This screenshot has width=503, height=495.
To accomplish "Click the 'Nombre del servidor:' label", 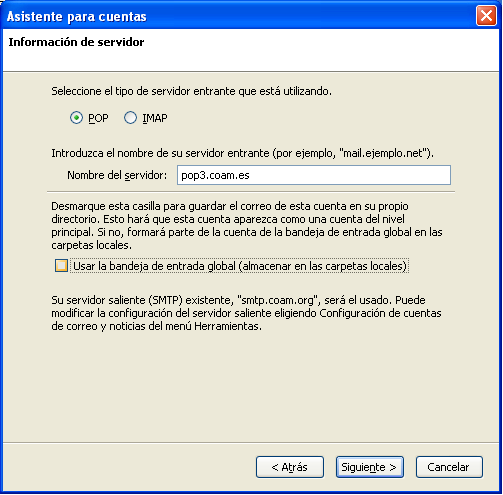I will tap(117, 175).
